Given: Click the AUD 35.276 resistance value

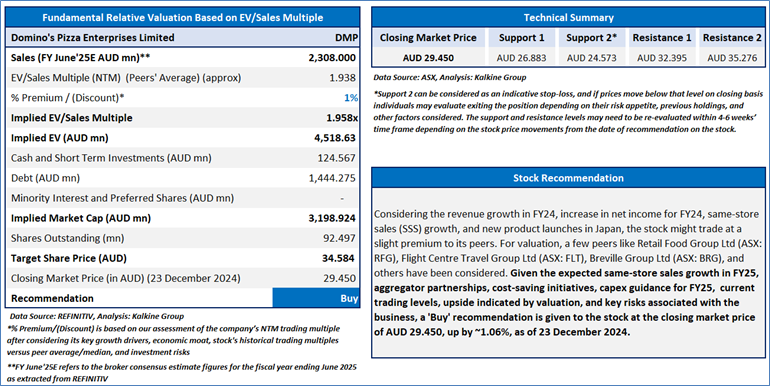Looking at the screenshot, I should [x=732, y=58].
